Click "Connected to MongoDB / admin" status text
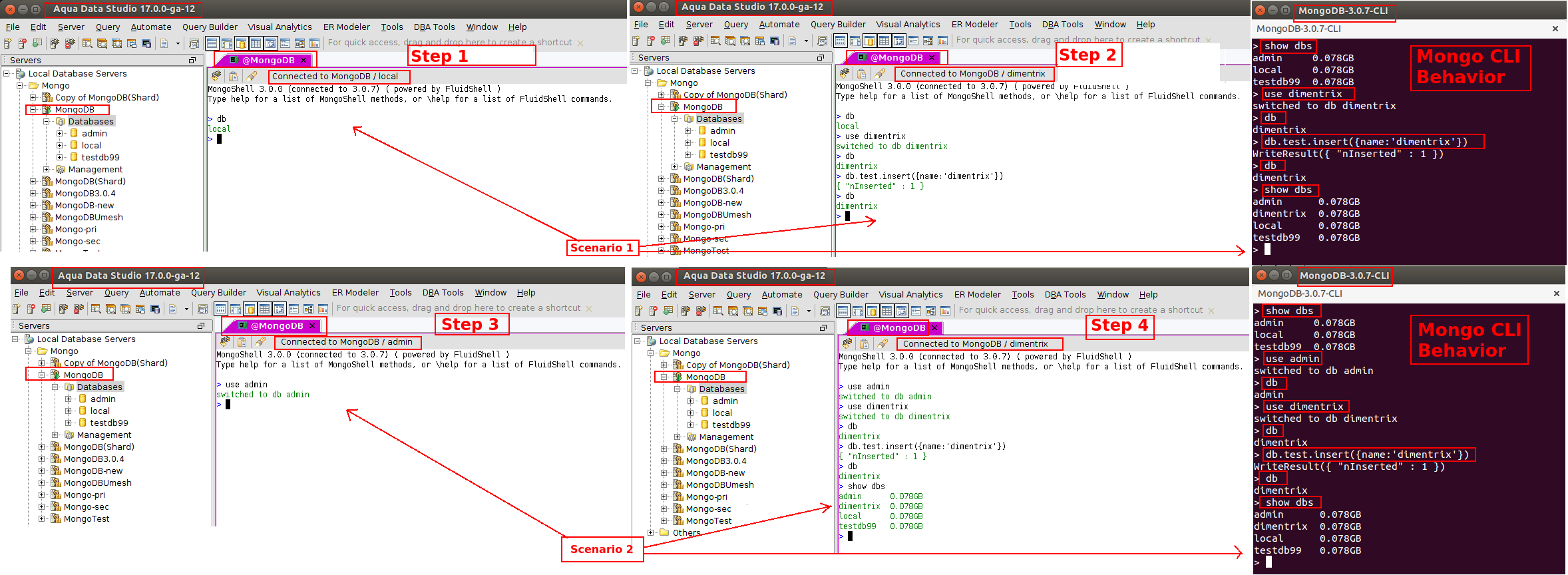The image size is (1568, 575). pos(347,341)
